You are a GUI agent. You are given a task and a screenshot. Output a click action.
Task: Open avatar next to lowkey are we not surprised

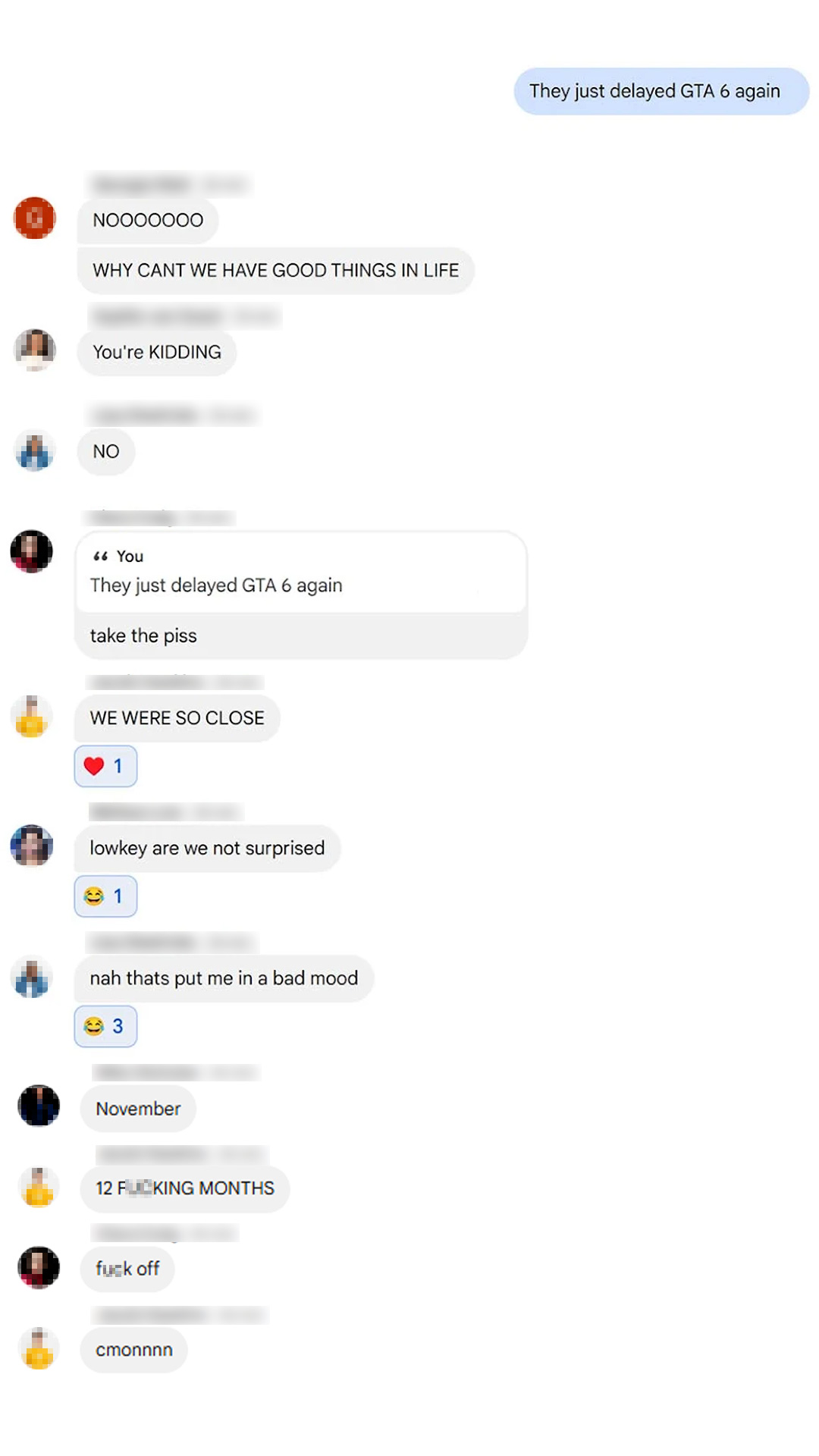pos(31,846)
